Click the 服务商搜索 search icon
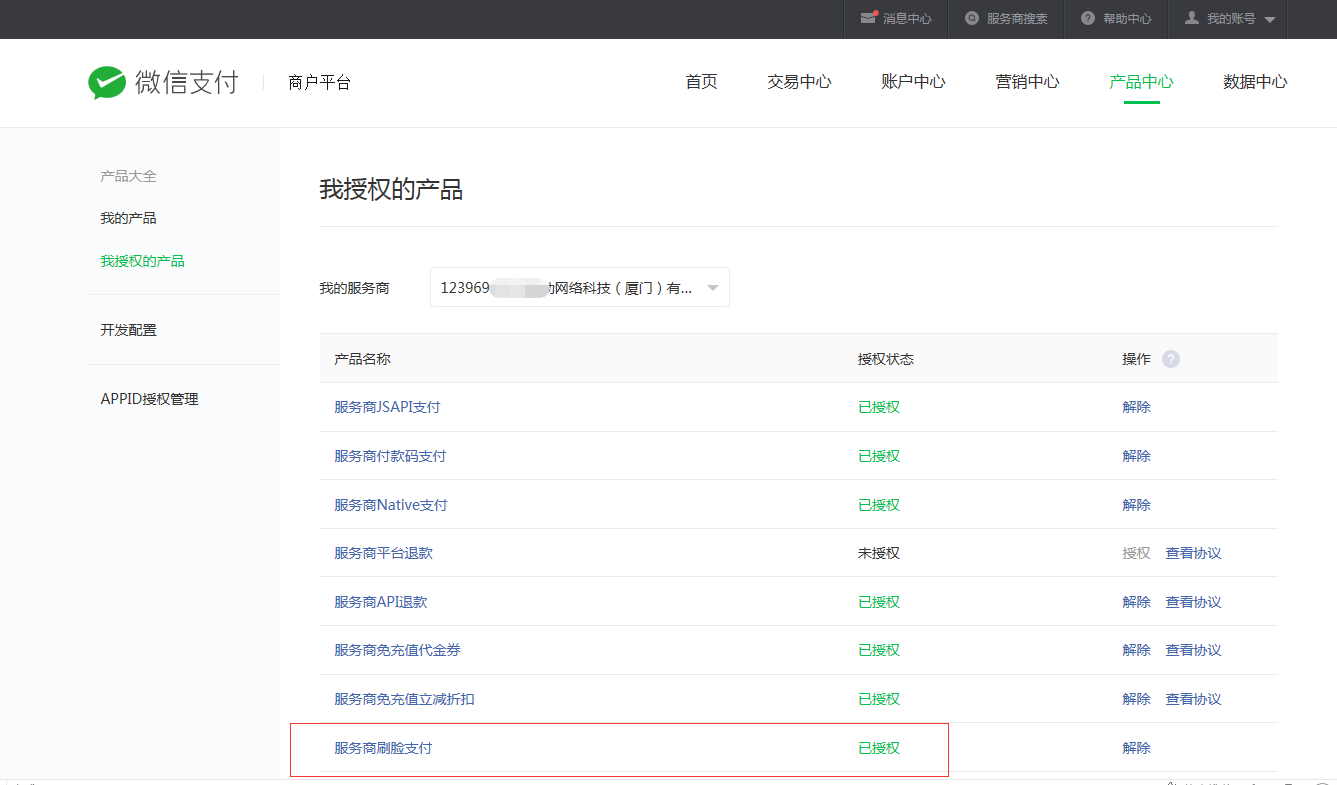 971,19
